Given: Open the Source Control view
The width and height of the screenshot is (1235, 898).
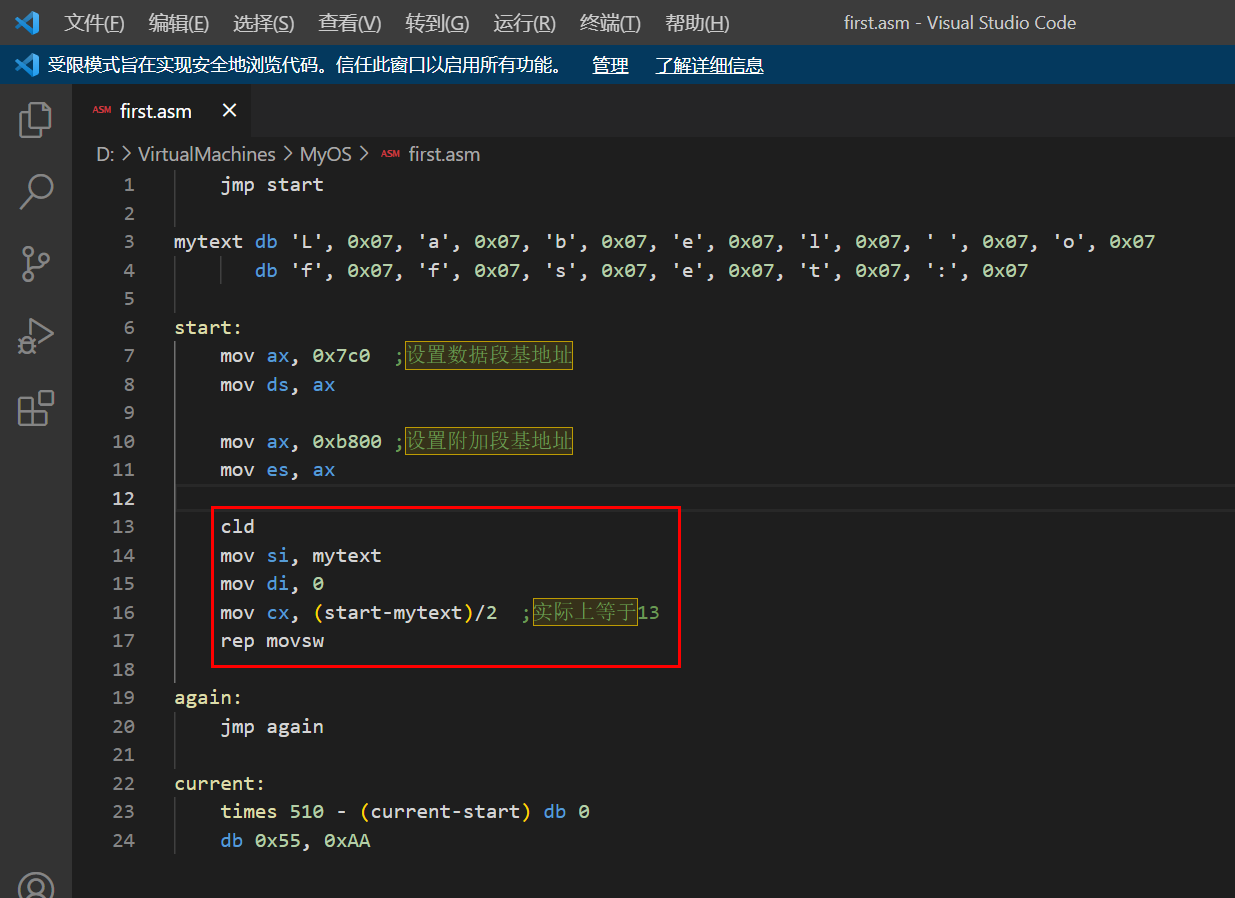Looking at the screenshot, I should click(36, 265).
